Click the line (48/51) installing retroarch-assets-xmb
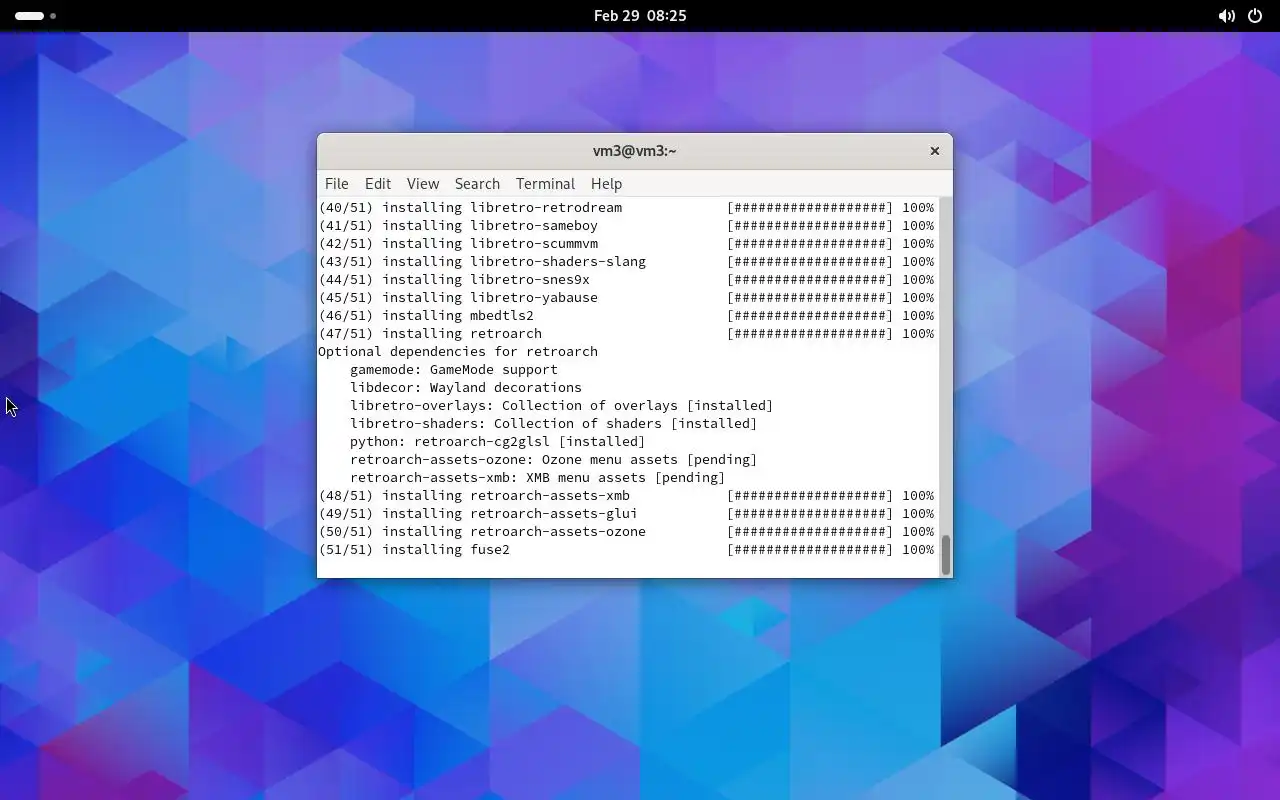Viewport: 1280px width, 800px height. [x=626, y=496]
